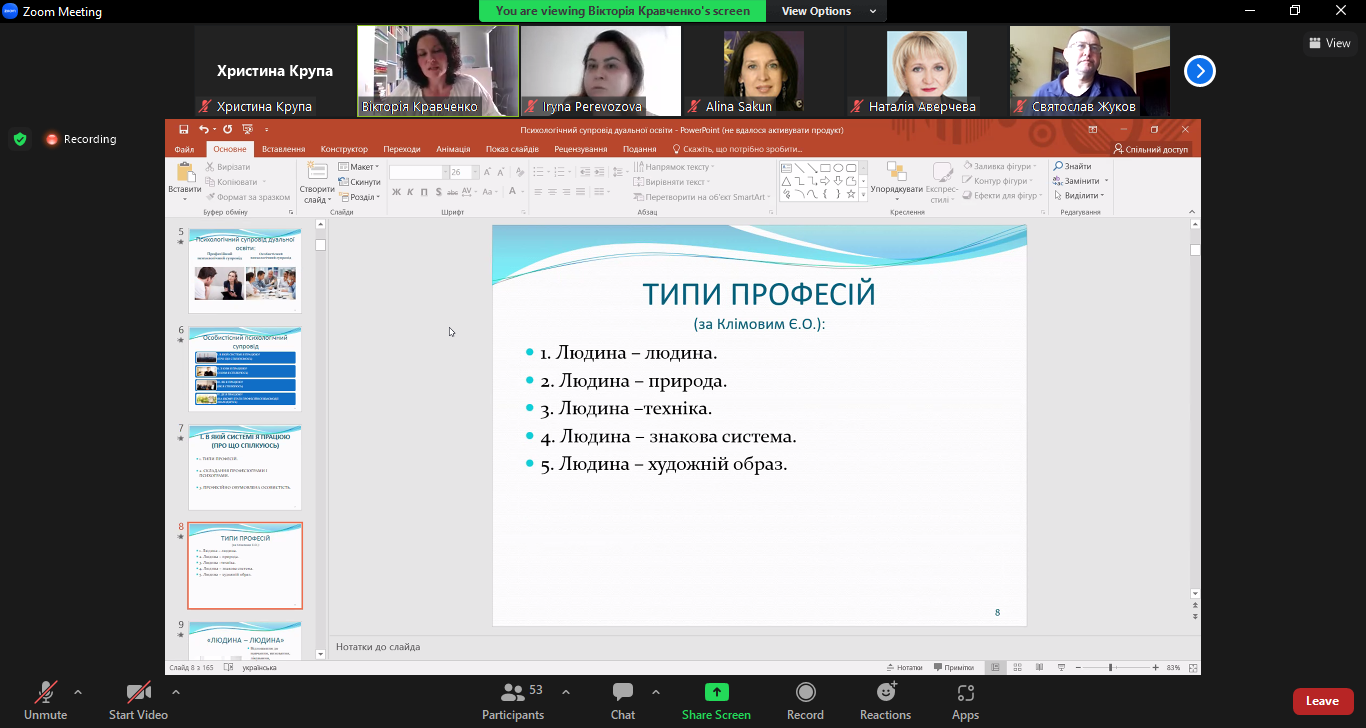Expand video options next to Start Video
This screenshot has height=728, width=1366.
176,692
